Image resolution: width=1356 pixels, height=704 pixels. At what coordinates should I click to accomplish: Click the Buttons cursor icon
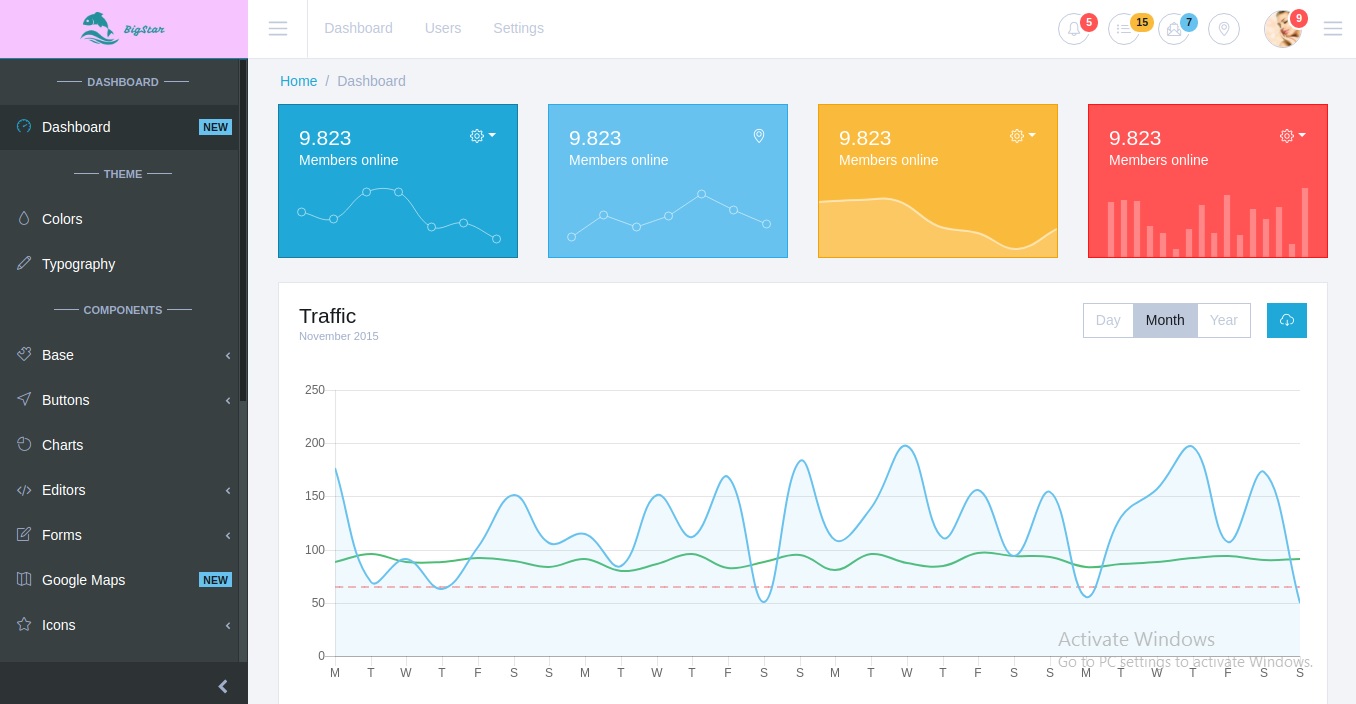coord(25,400)
